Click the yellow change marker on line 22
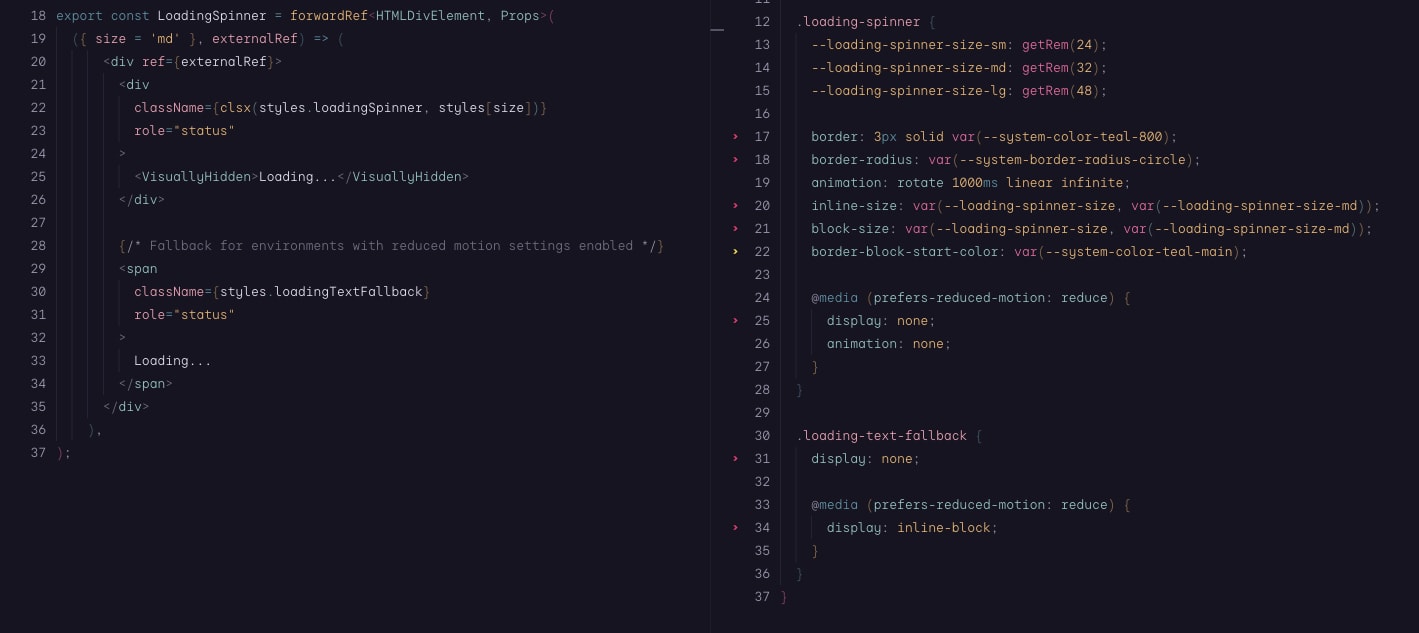 coord(736,252)
